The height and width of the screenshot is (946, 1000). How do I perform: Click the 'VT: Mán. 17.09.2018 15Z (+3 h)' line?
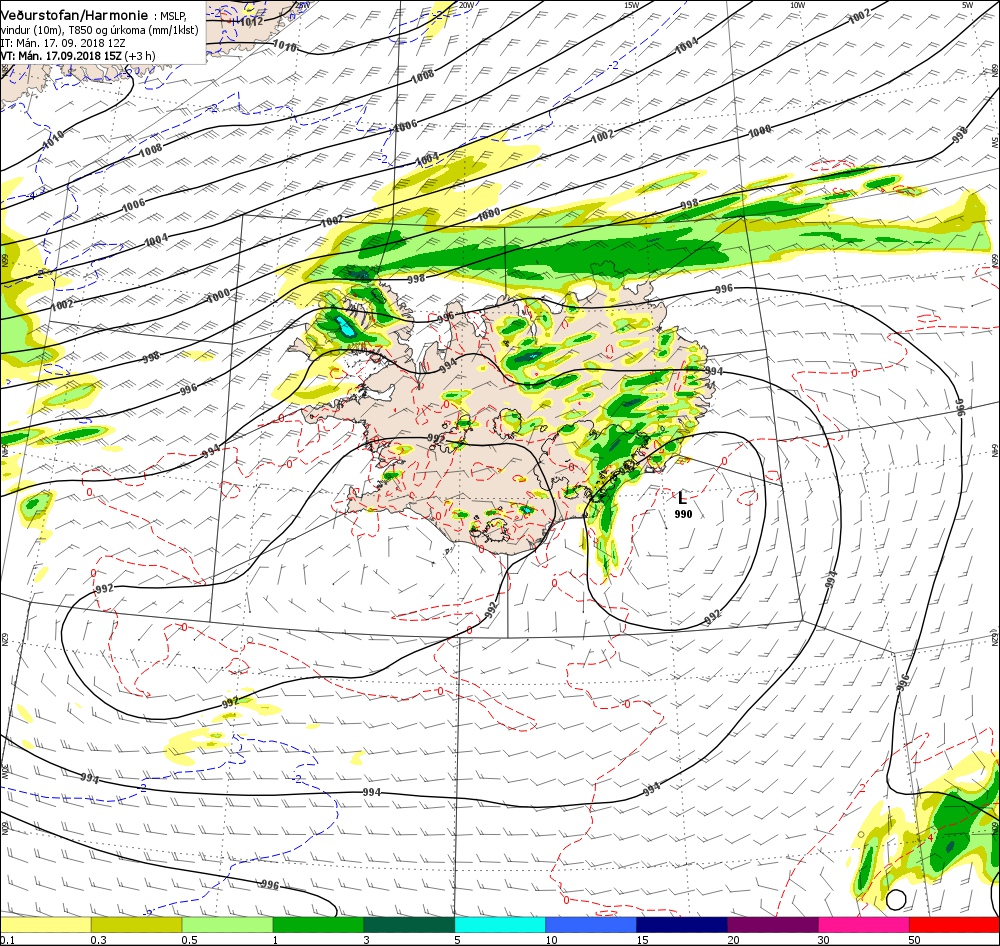(x=78, y=56)
